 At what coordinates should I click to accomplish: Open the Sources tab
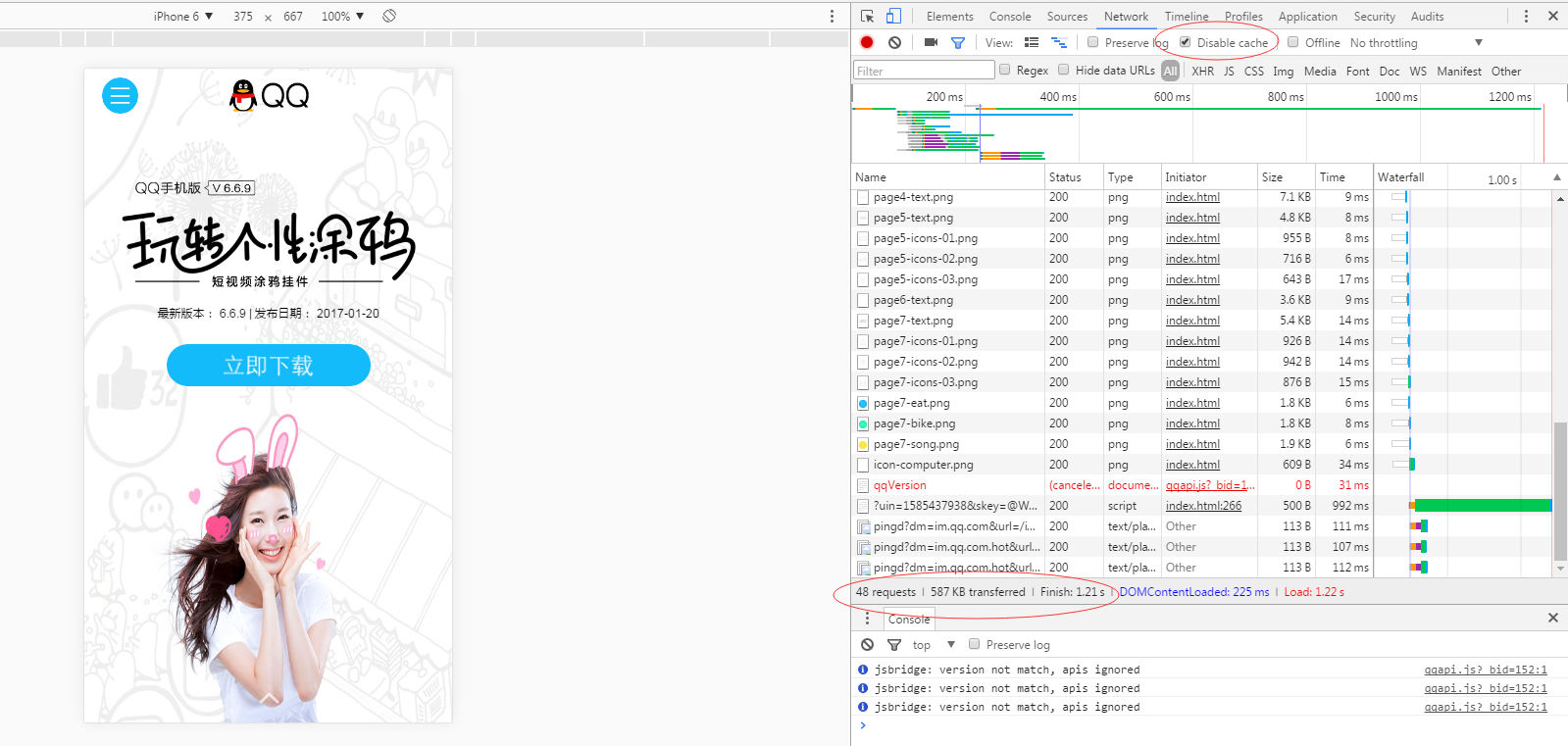pos(1067,16)
